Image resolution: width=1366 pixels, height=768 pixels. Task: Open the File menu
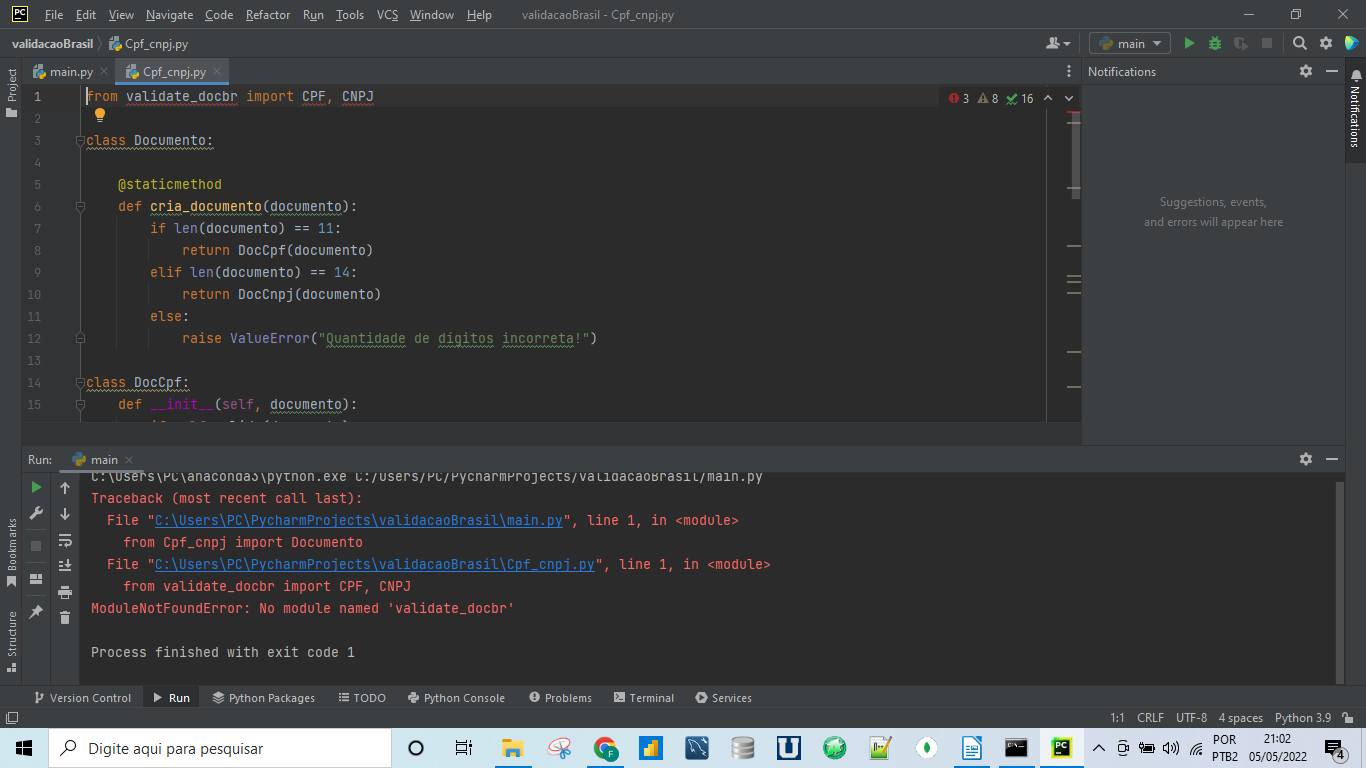[x=54, y=15]
